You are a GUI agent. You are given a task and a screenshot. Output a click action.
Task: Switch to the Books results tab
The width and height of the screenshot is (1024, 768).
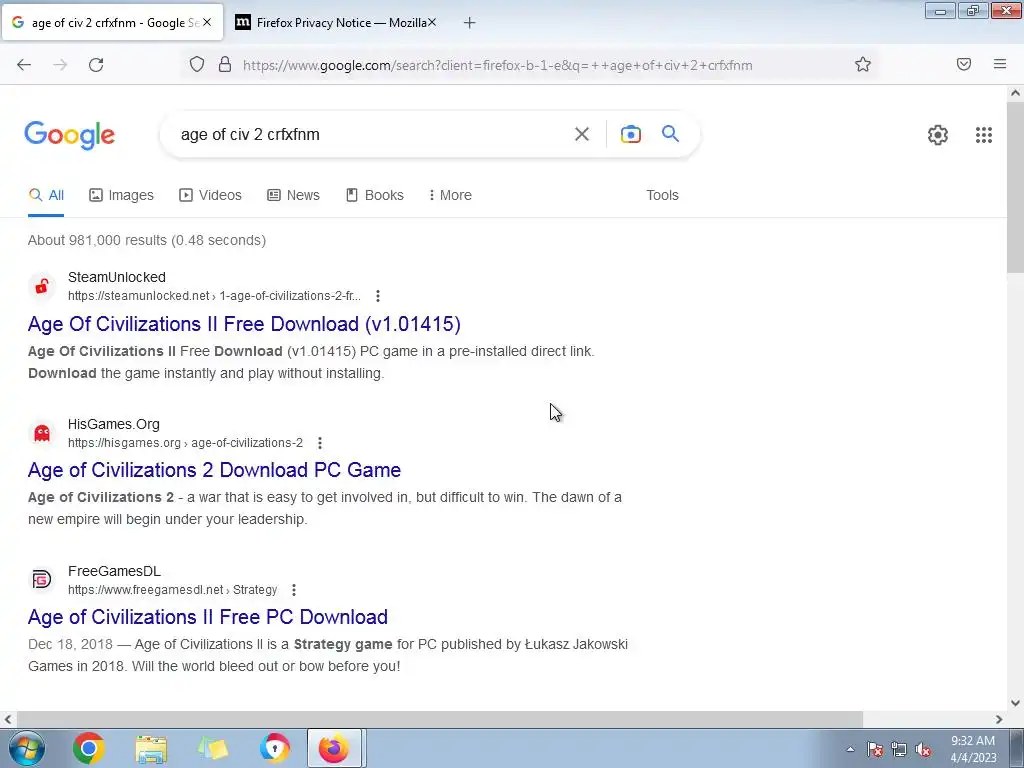coord(375,195)
